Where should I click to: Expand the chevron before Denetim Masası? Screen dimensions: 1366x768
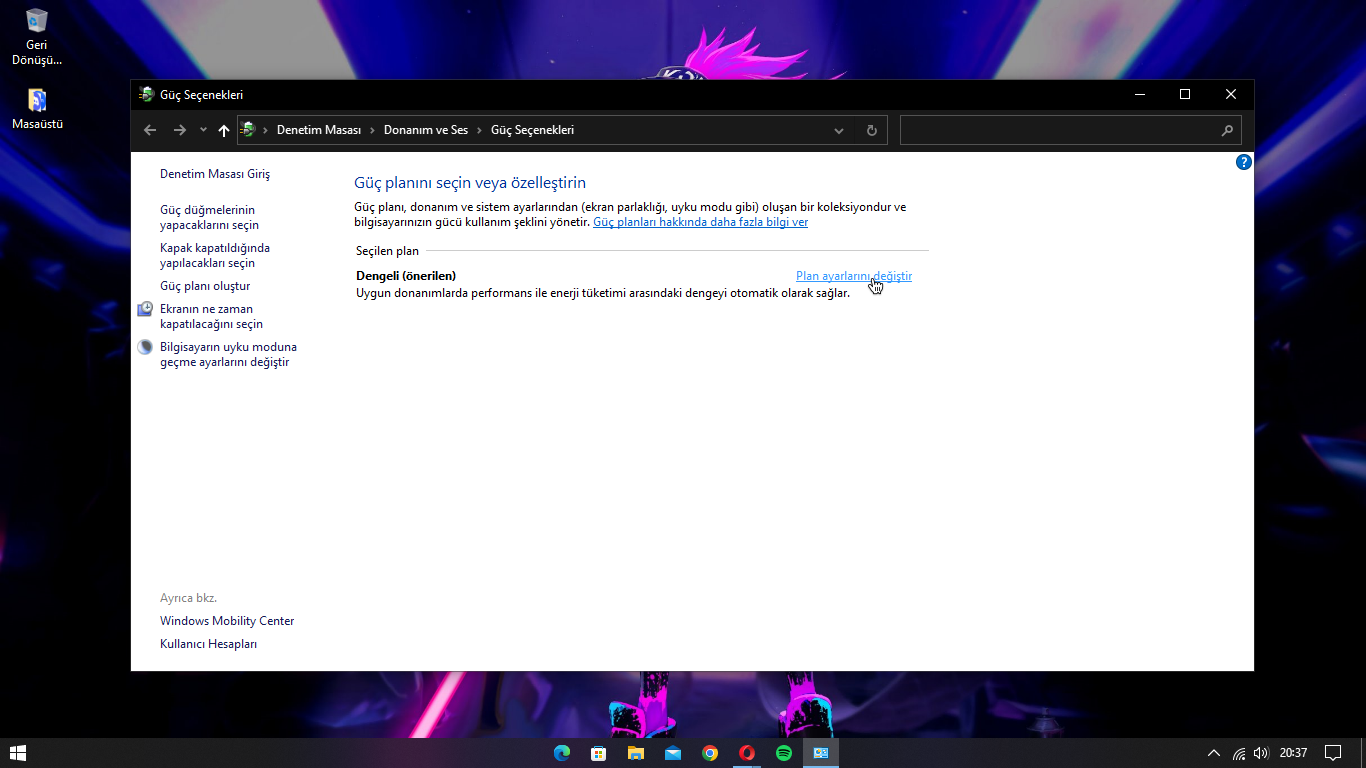point(265,130)
